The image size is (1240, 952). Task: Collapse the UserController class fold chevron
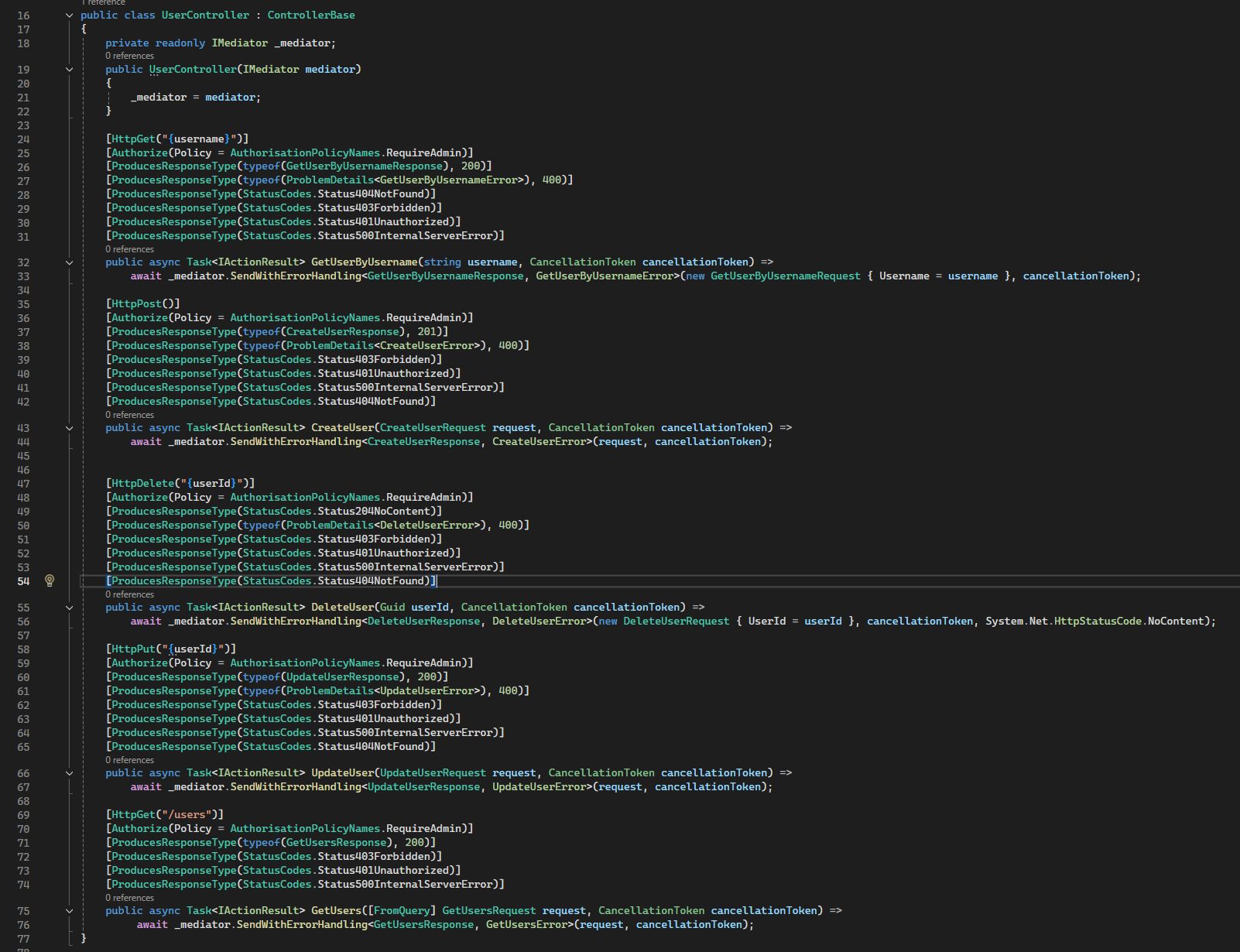pos(69,15)
